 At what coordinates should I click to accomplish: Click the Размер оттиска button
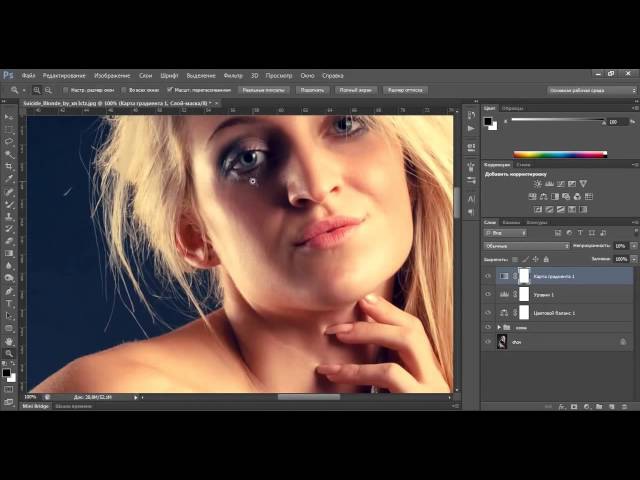point(405,90)
